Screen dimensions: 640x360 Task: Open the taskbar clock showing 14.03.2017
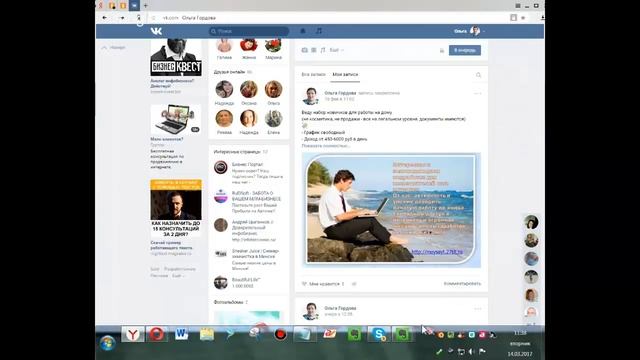(520, 343)
